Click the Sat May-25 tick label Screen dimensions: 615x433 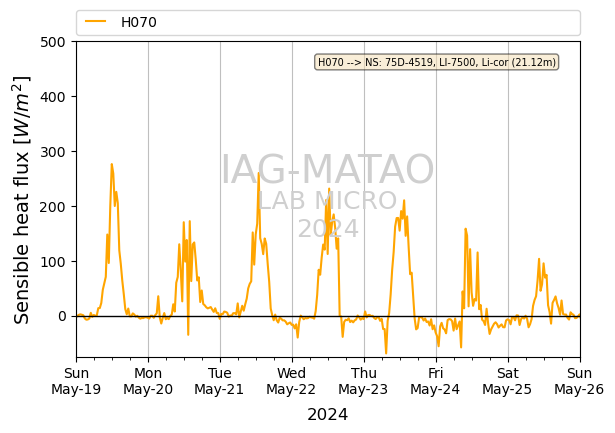pos(507,381)
